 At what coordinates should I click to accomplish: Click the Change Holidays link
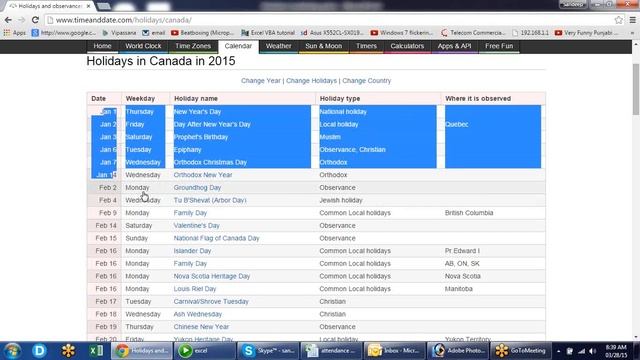click(311, 81)
